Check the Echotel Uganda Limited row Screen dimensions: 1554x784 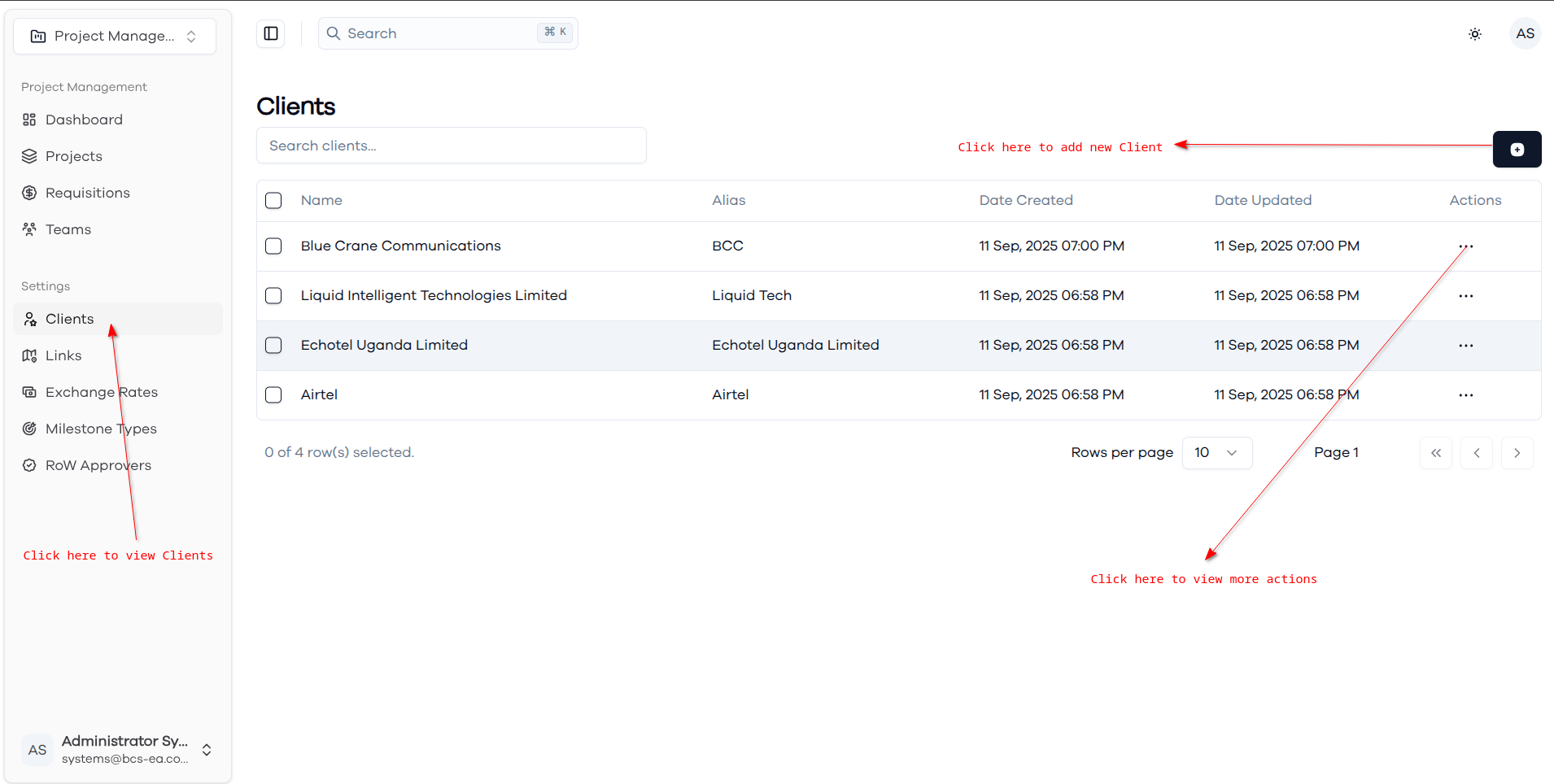coord(273,345)
